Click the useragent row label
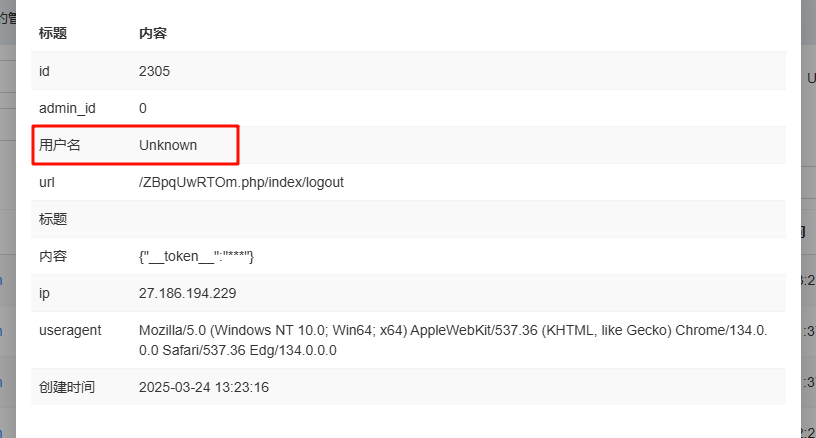 tap(70, 330)
